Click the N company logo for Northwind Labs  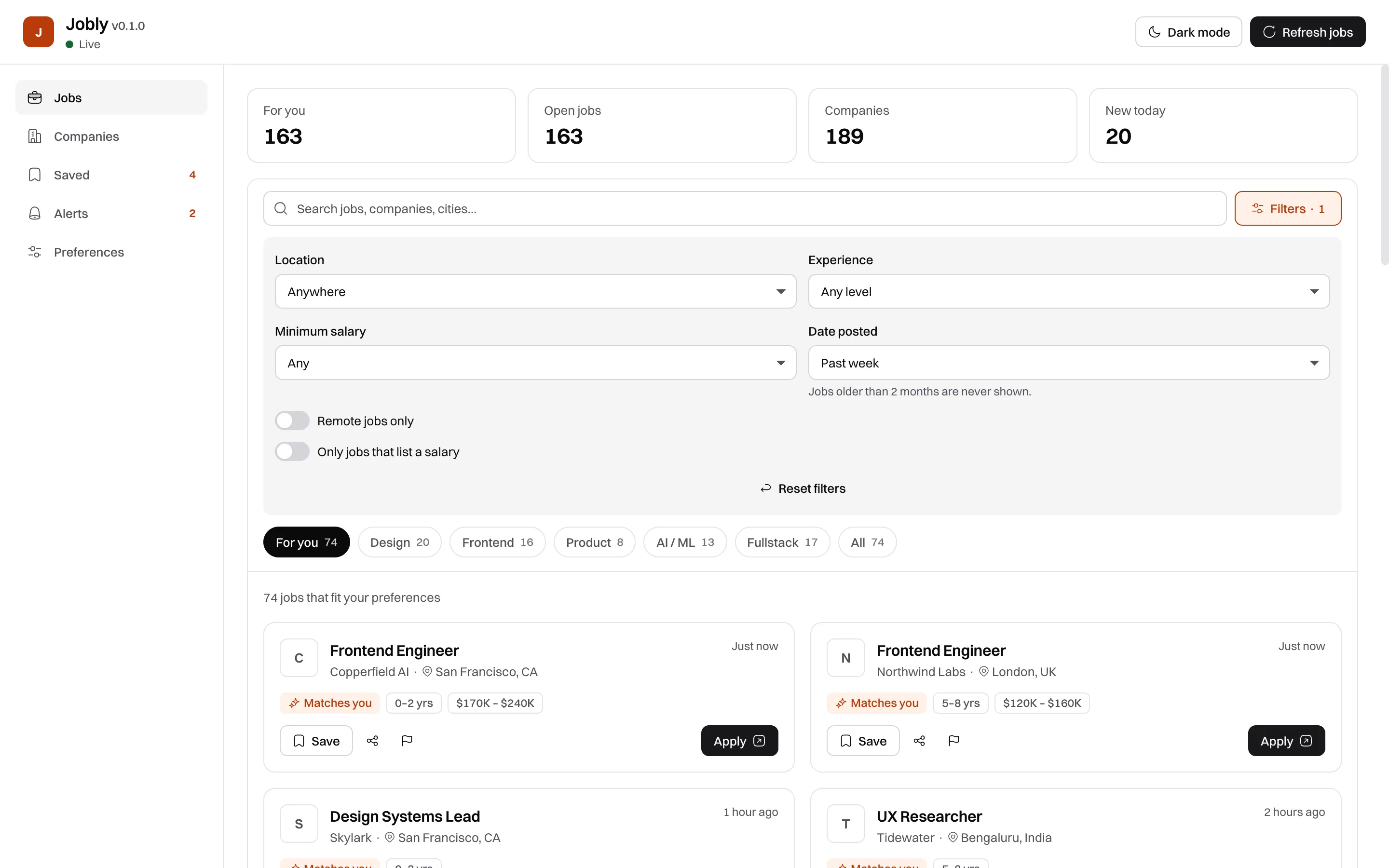[x=846, y=658]
